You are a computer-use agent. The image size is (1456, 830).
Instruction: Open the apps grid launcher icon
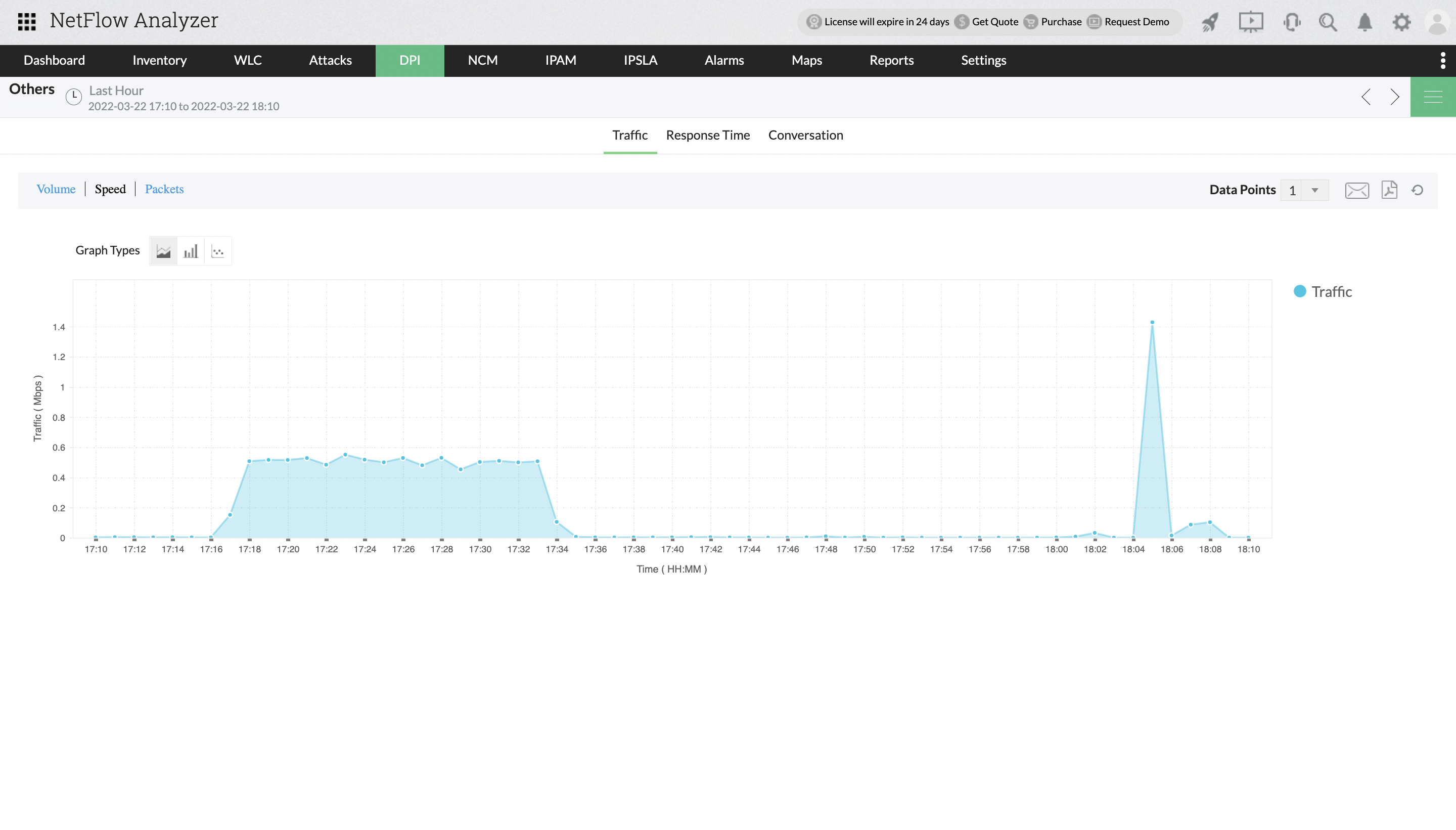[27, 22]
